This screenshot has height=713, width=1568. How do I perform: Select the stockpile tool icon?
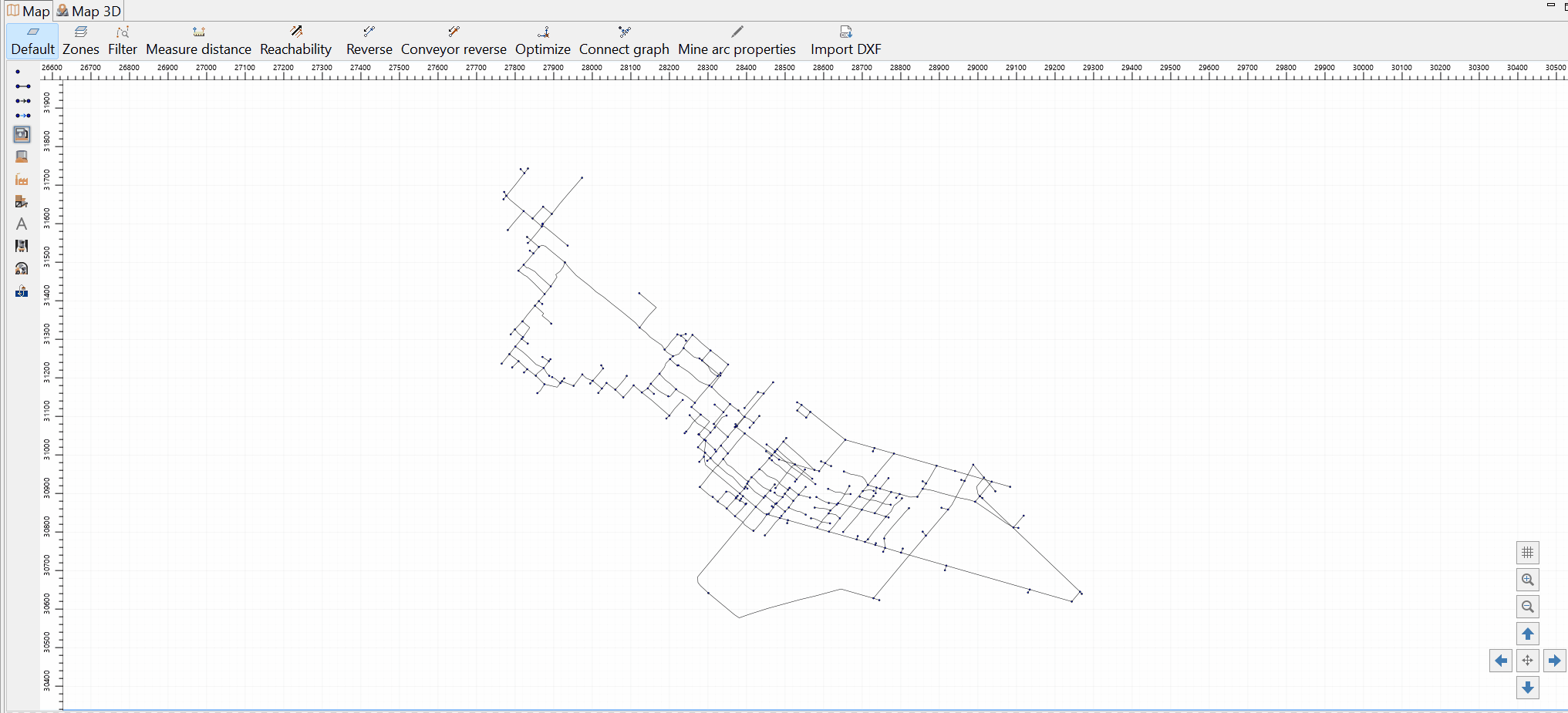(x=22, y=156)
